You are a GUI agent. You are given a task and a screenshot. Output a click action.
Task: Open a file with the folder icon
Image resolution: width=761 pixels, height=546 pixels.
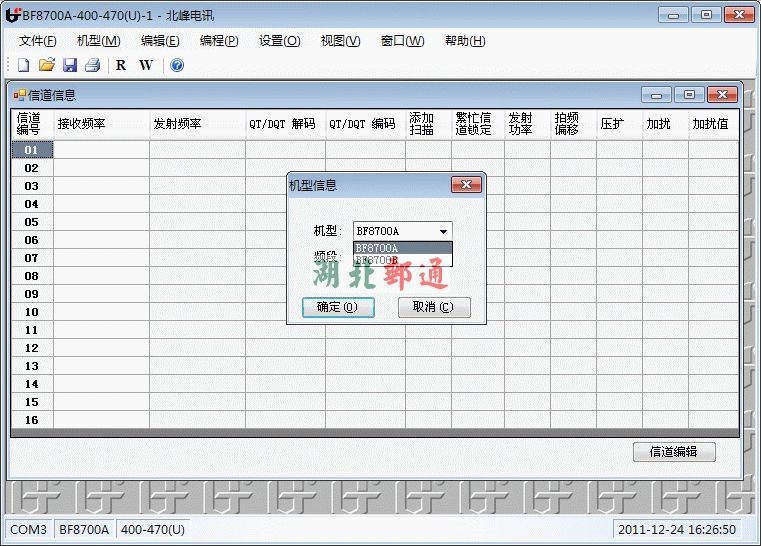click(46, 66)
